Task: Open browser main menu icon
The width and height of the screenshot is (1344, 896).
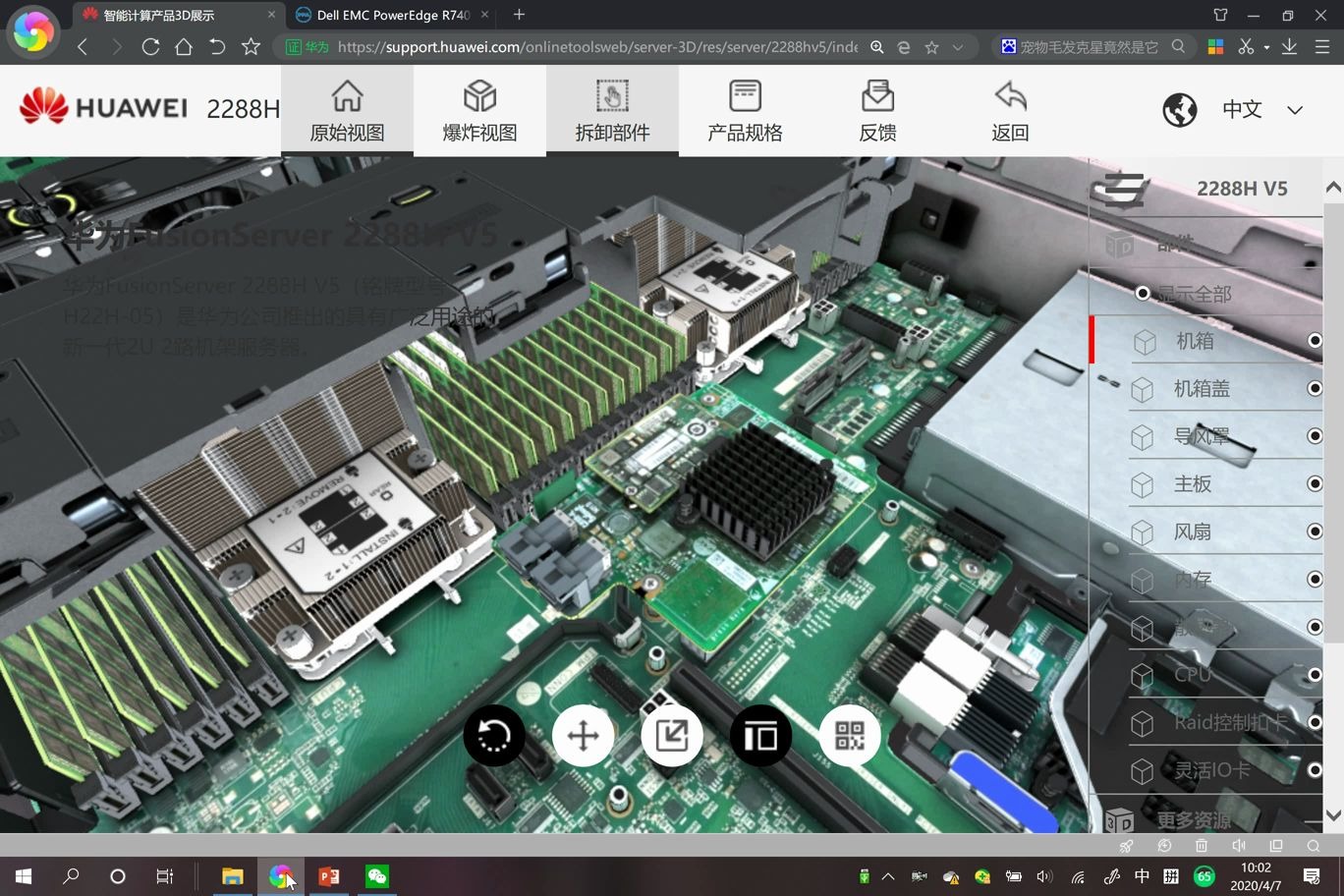Action: [x=1322, y=46]
